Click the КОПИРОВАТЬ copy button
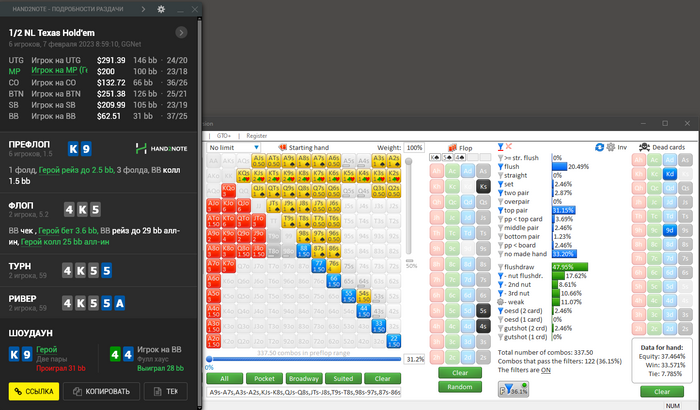The height and width of the screenshot is (410, 700). [x=101, y=391]
